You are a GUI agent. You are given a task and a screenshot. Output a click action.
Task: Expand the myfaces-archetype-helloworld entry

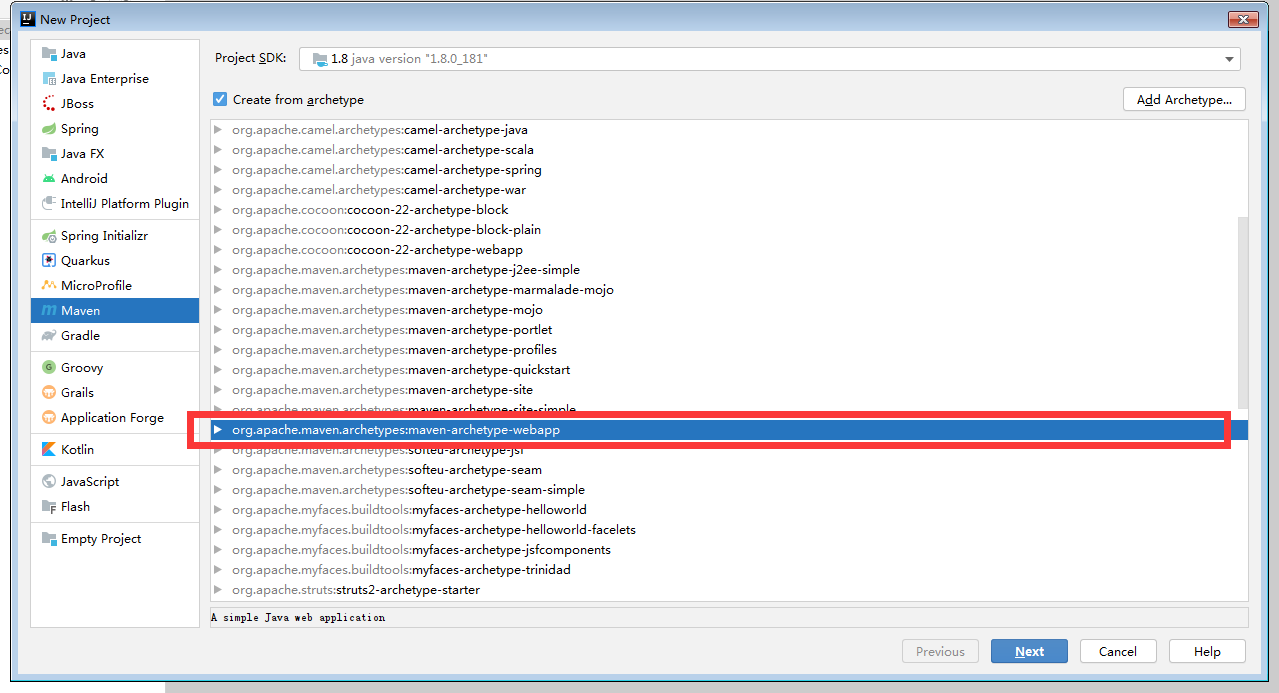point(217,510)
